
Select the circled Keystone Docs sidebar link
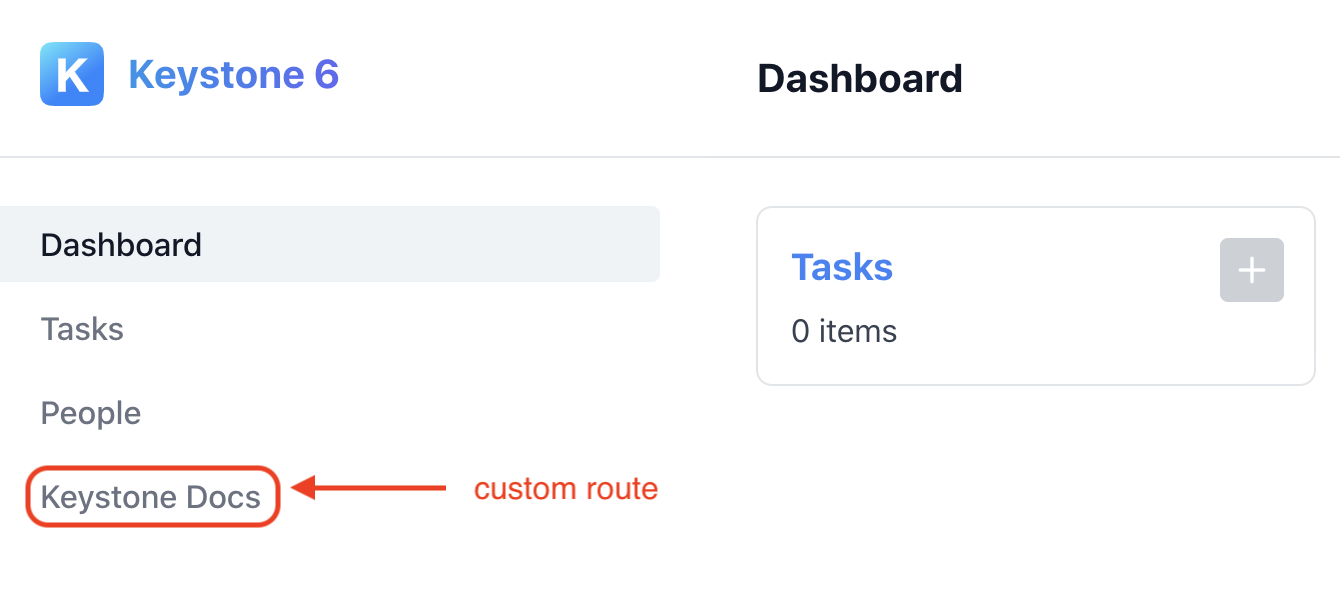(152, 496)
